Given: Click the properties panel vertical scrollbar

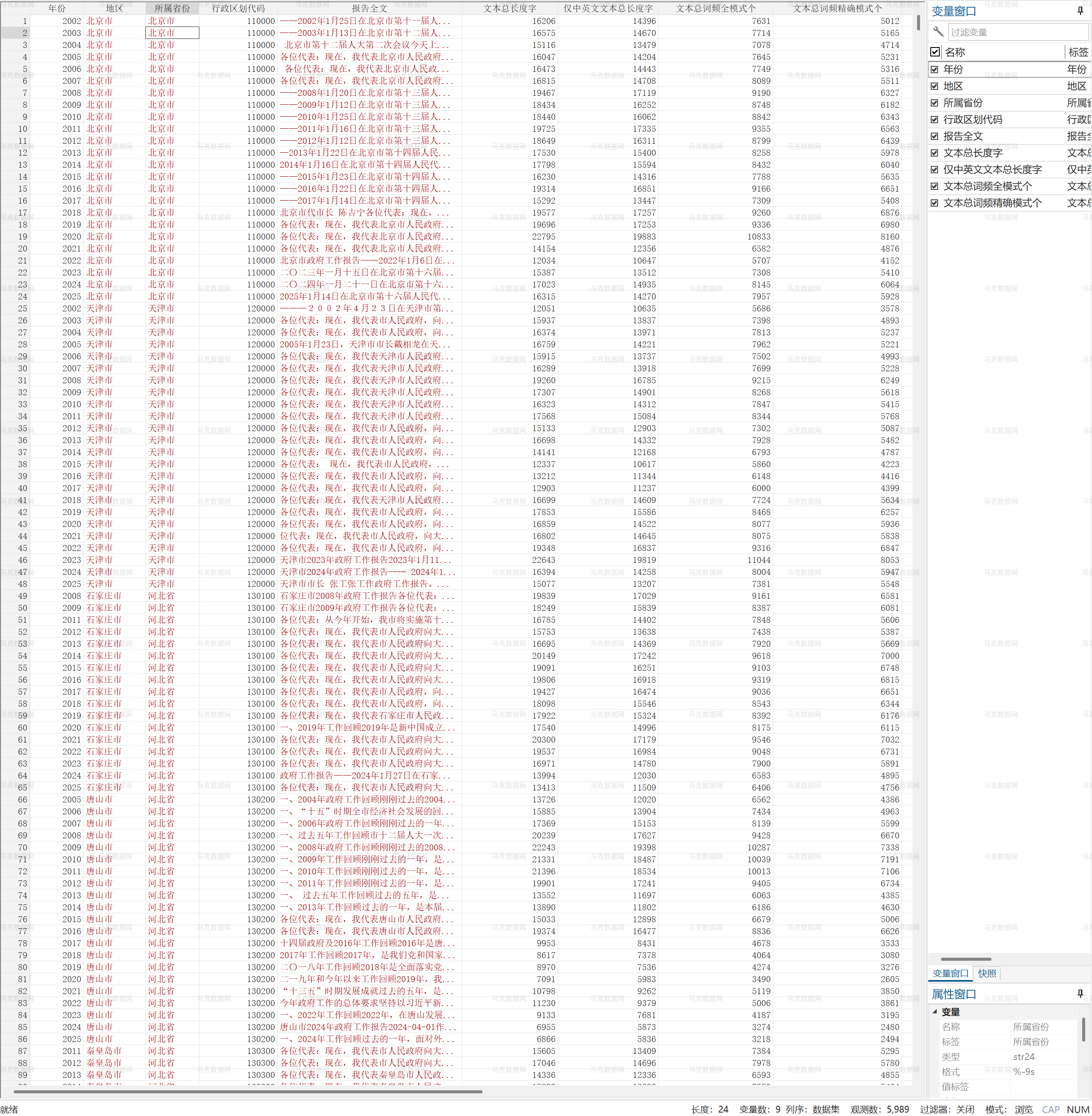Looking at the screenshot, I should tap(1083, 1030).
